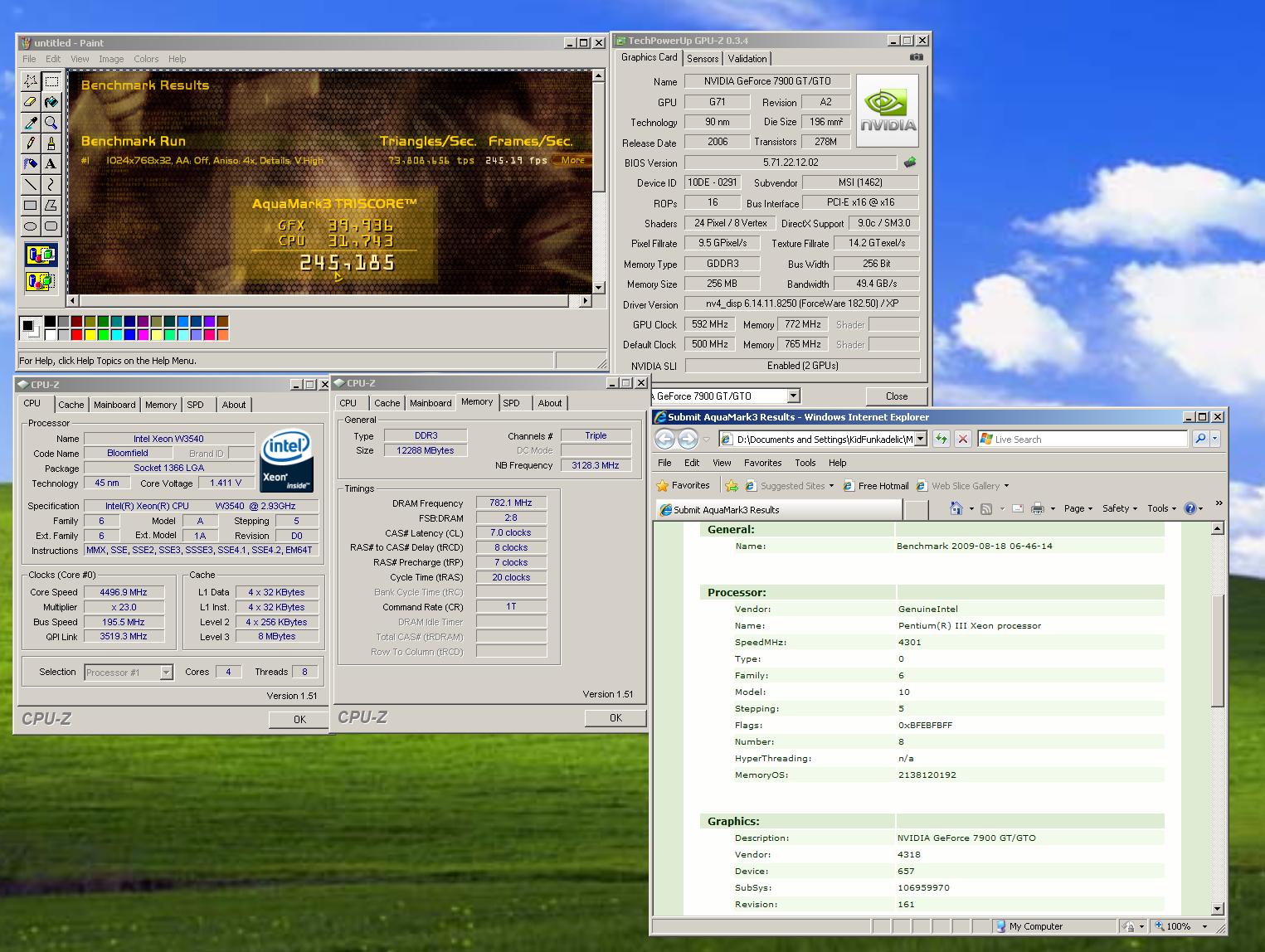Open the Page menu dropdown in IE
Screen dimensions: 1265x952
tap(1078, 508)
